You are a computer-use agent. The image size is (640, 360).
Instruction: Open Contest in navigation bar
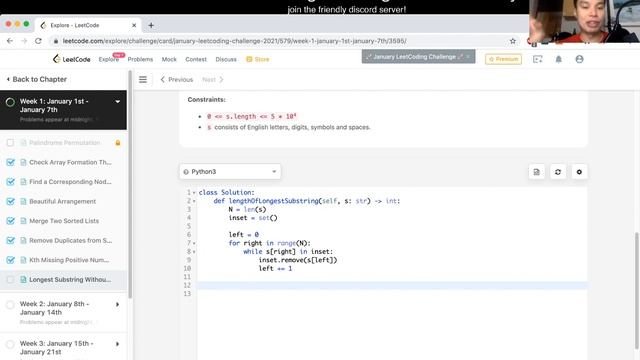[x=196, y=59]
